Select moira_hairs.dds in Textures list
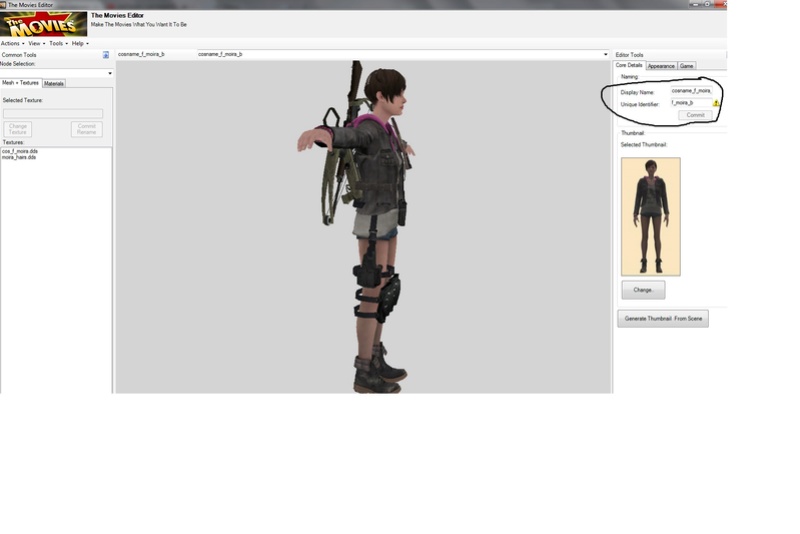 (19, 158)
